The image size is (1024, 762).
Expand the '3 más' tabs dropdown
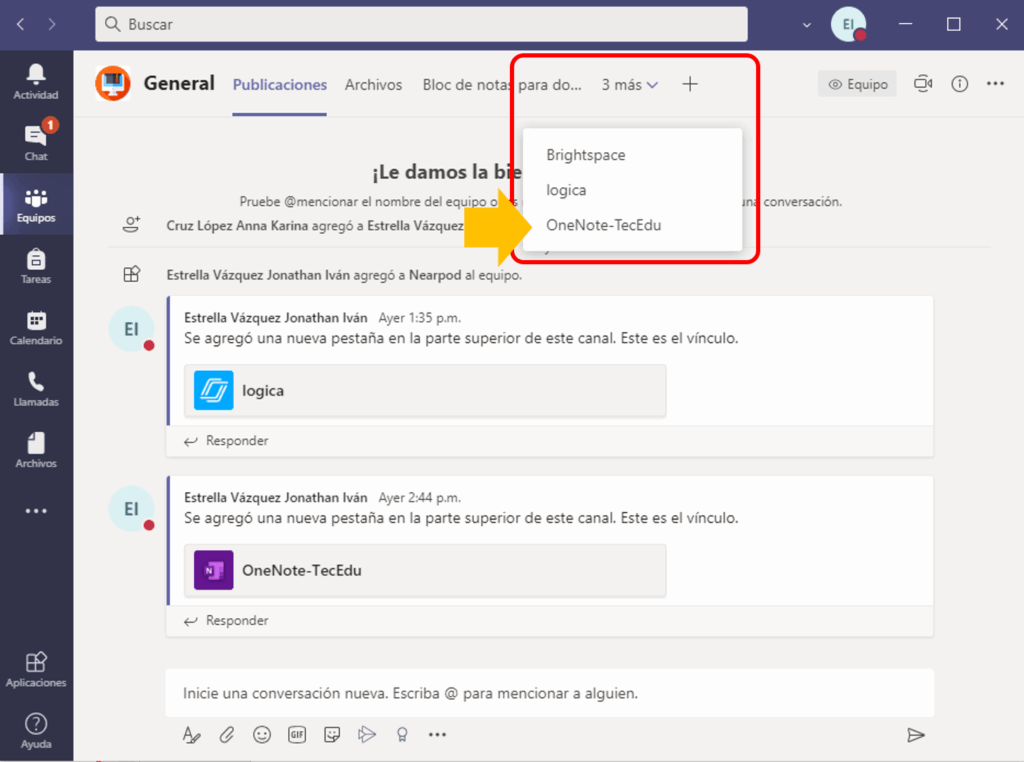pyautogui.click(x=629, y=85)
